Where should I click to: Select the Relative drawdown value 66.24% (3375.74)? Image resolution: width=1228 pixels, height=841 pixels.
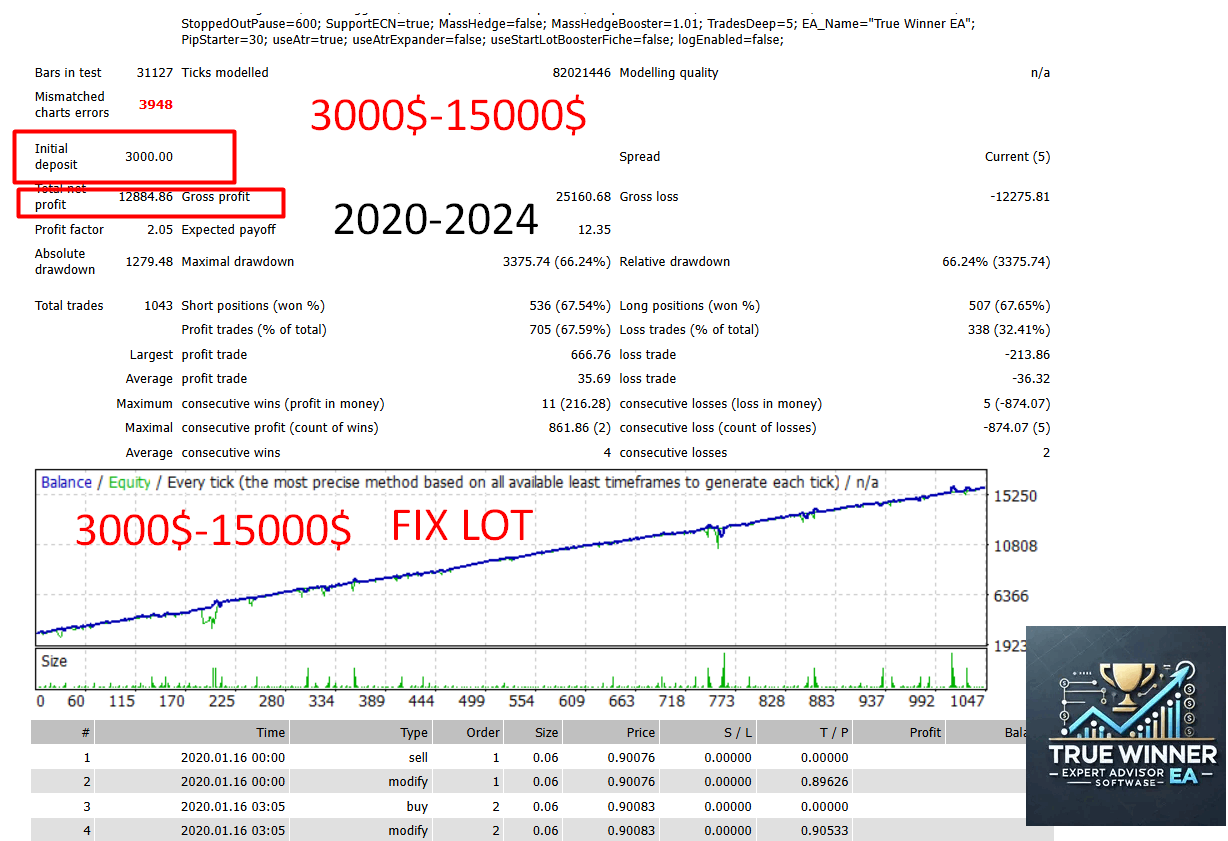pyautogui.click(x=996, y=262)
